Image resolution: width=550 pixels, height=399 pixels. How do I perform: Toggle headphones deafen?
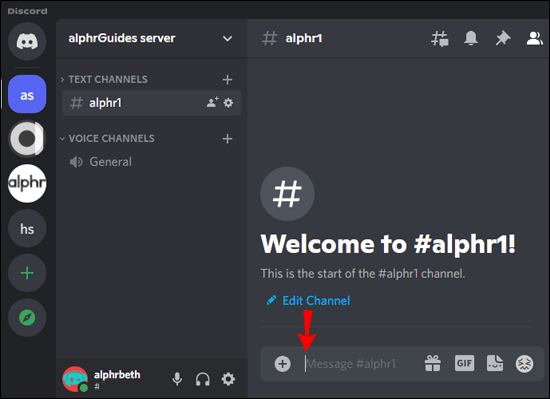pyautogui.click(x=202, y=379)
